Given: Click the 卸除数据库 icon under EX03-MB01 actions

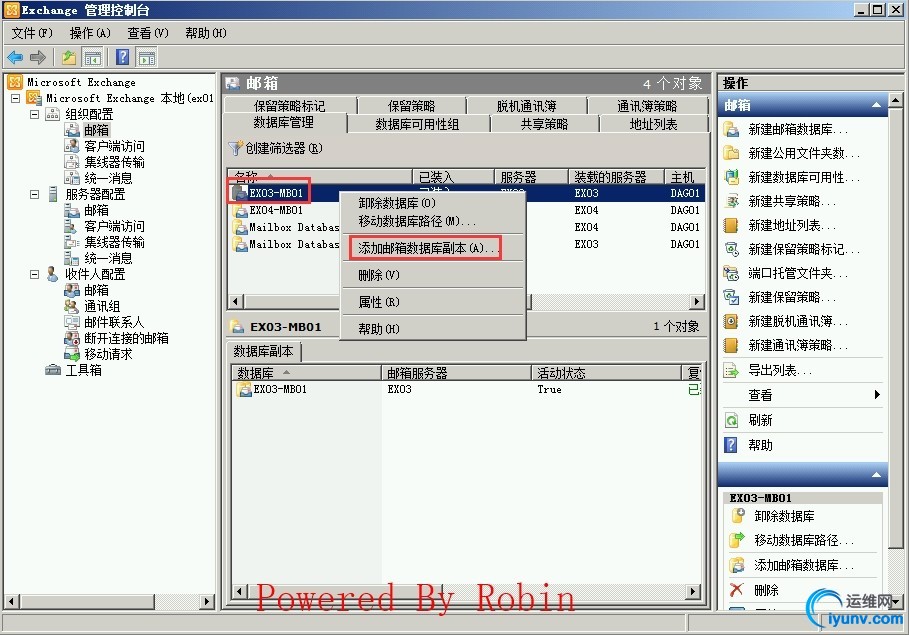Looking at the screenshot, I should pyautogui.click(x=737, y=516).
